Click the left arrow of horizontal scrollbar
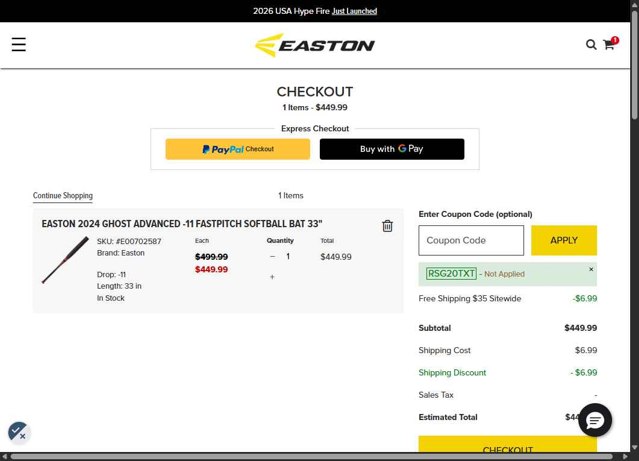The image size is (639, 461). [x=4, y=457]
